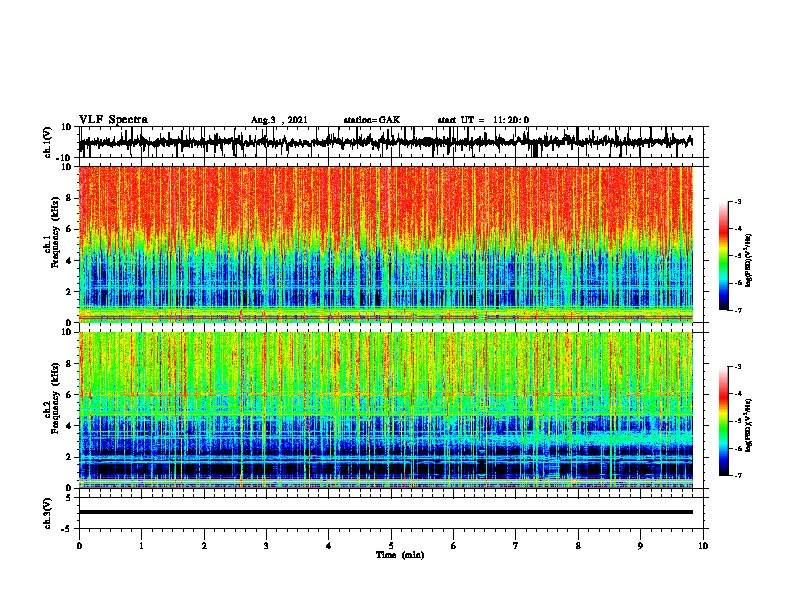This screenshot has width=792, height=612.
Task: Click the "-3" tick on ch.1 colorbar
Action: [x=737, y=202]
